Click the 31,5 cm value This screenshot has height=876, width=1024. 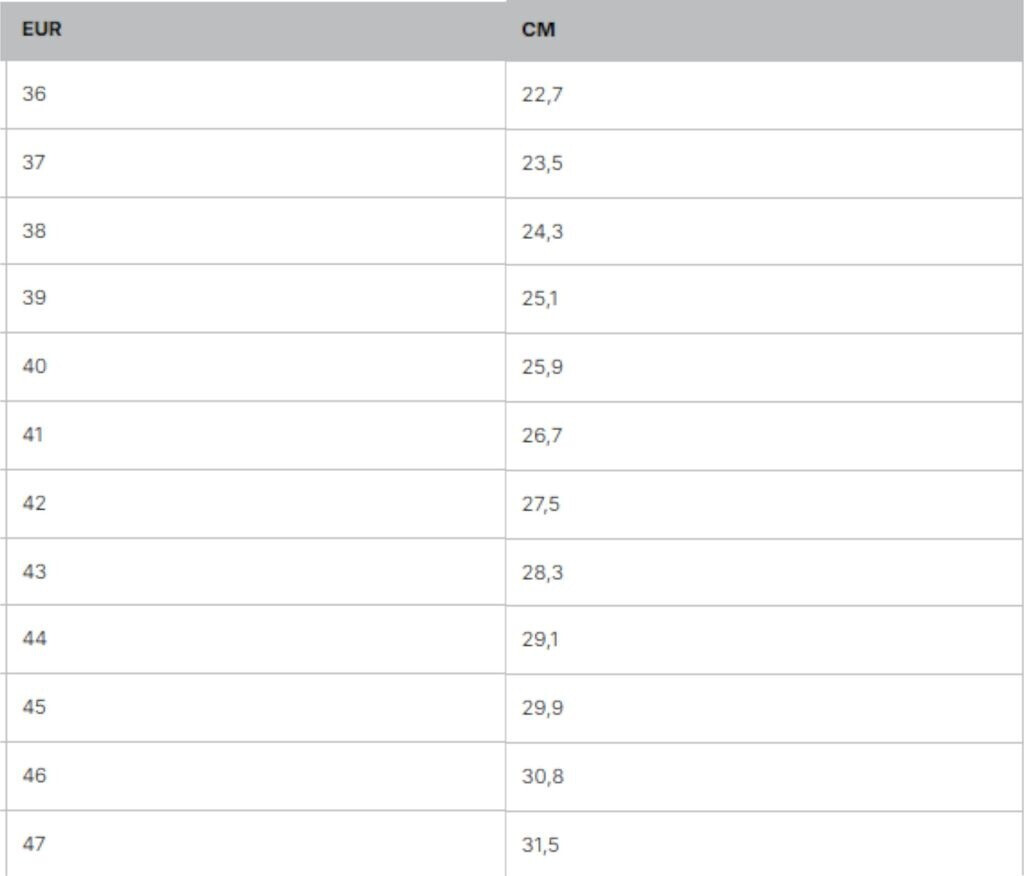point(540,845)
